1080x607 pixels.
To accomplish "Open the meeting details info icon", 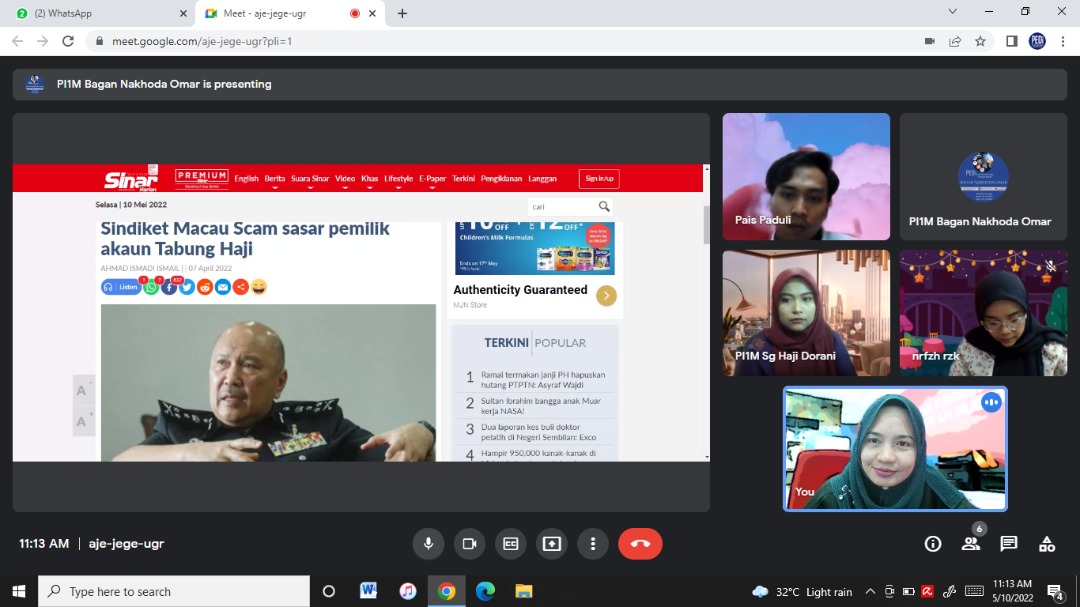I will tap(933, 544).
